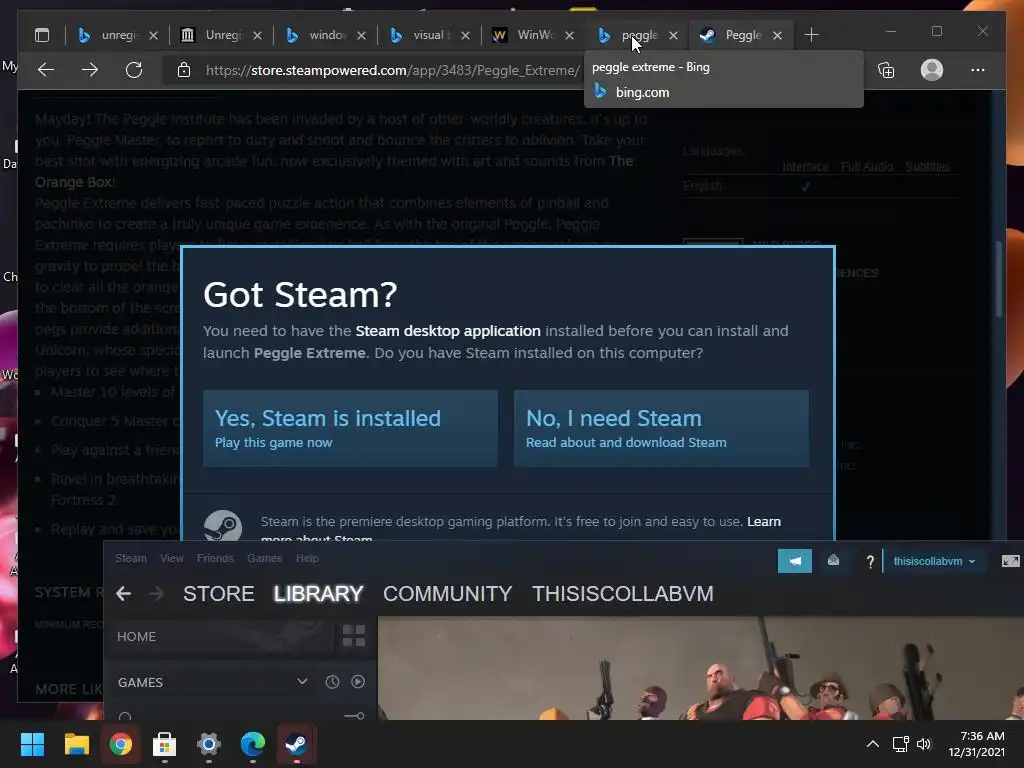Open volume control tray icon
Image resolution: width=1024 pixels, height=768 pixels.
click(923, 744)
